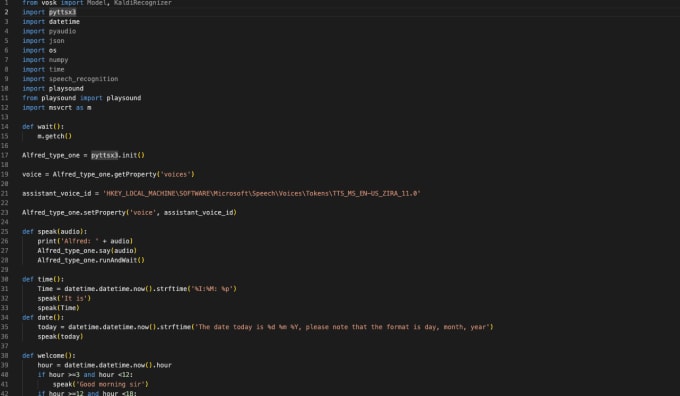Viewport: 680px width, 396px height.
Task: Click the 'Alfred: ' string in print
Action: 80,241
